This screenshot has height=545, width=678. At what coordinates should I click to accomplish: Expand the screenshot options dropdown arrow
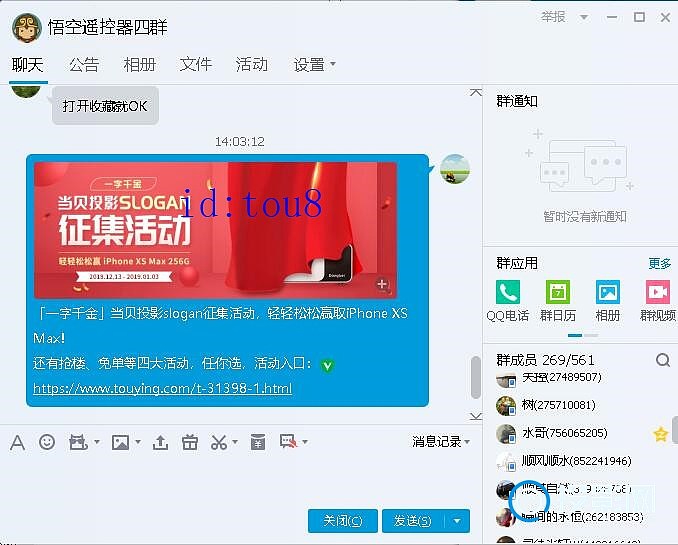[235, 442]
